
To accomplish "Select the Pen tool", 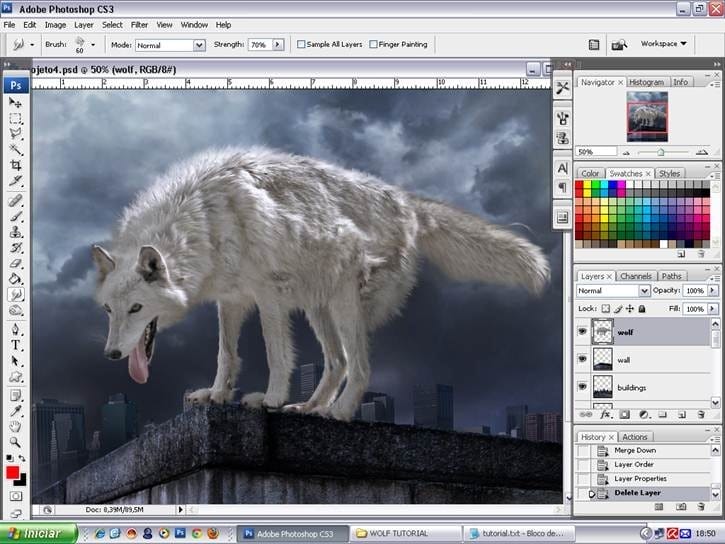I will pyautogui.click(x=16, y=330).
